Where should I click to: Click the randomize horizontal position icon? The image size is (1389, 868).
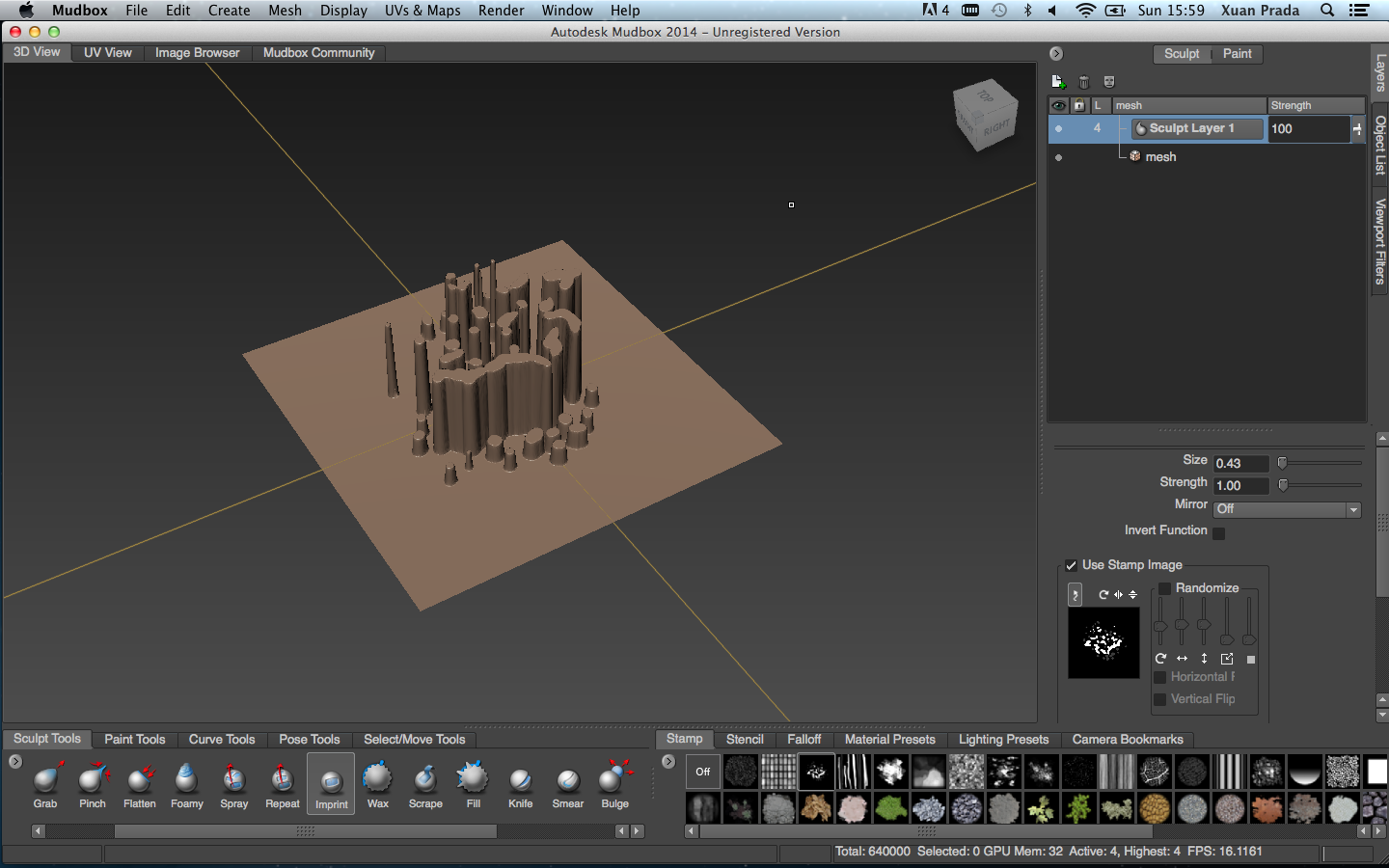click(1183, 659)
